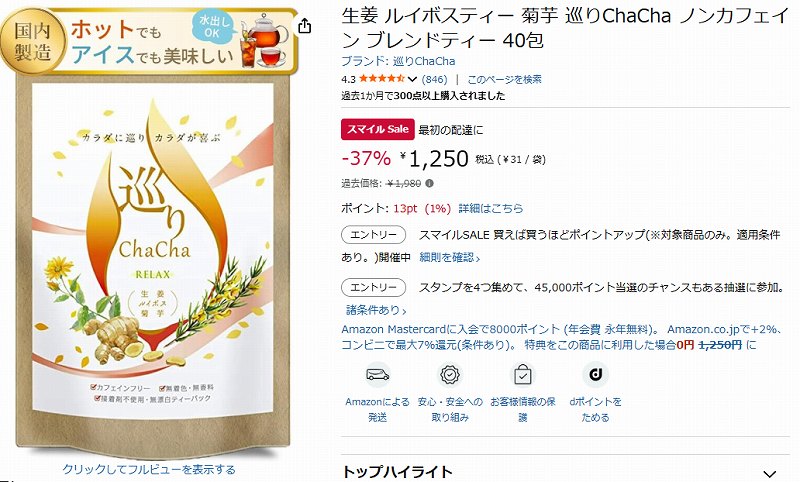Open the rating breakdown dropdown arrow
This screenshot has width=800, height=482.
(412, 80)
